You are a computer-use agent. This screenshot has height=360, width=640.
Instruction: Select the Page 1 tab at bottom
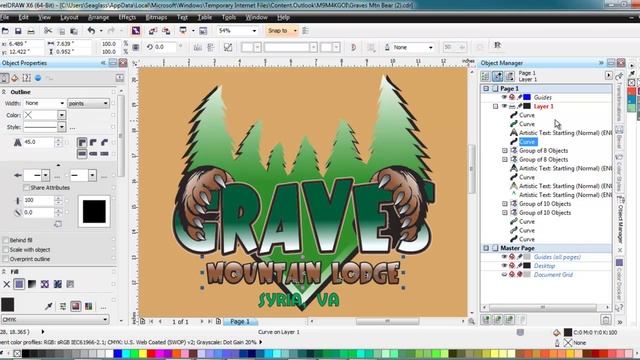240,322
